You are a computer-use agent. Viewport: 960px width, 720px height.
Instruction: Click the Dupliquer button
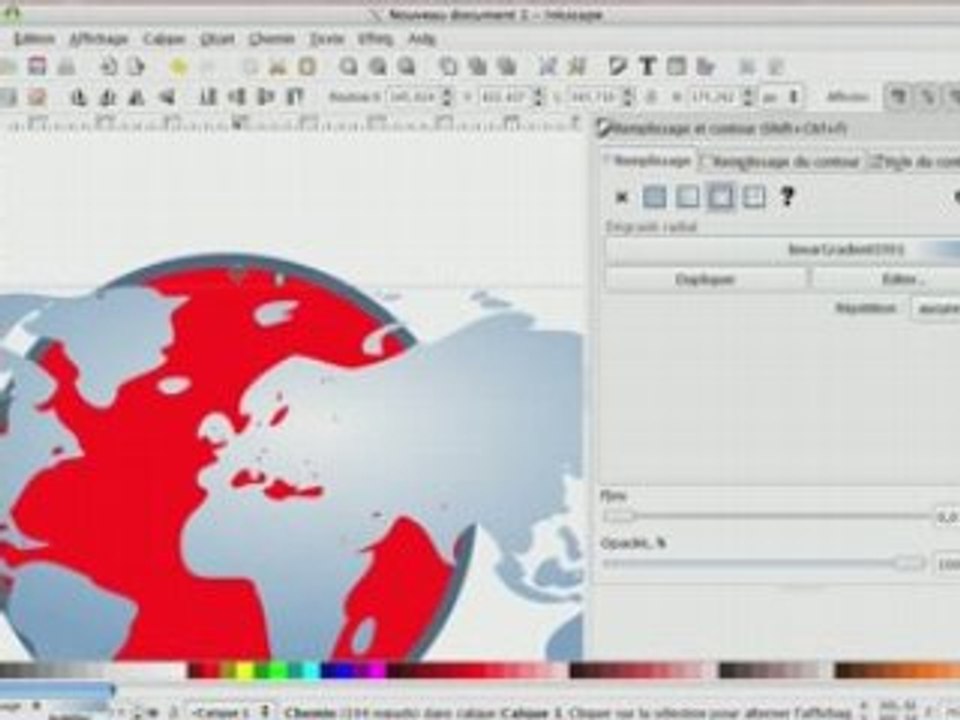point(705,279)
